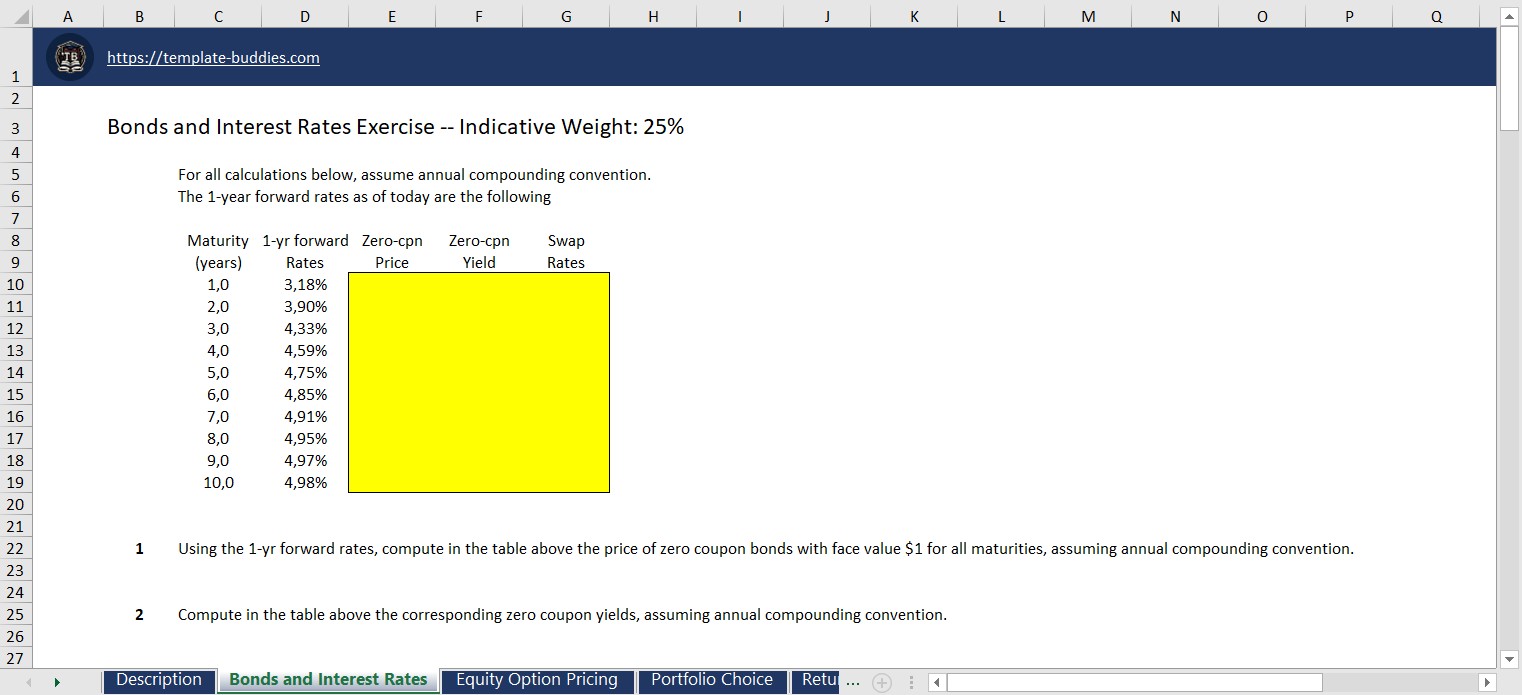Screen dimensions: 1522x695
Task: Switch to the Description tab
Action: (158, 680)
